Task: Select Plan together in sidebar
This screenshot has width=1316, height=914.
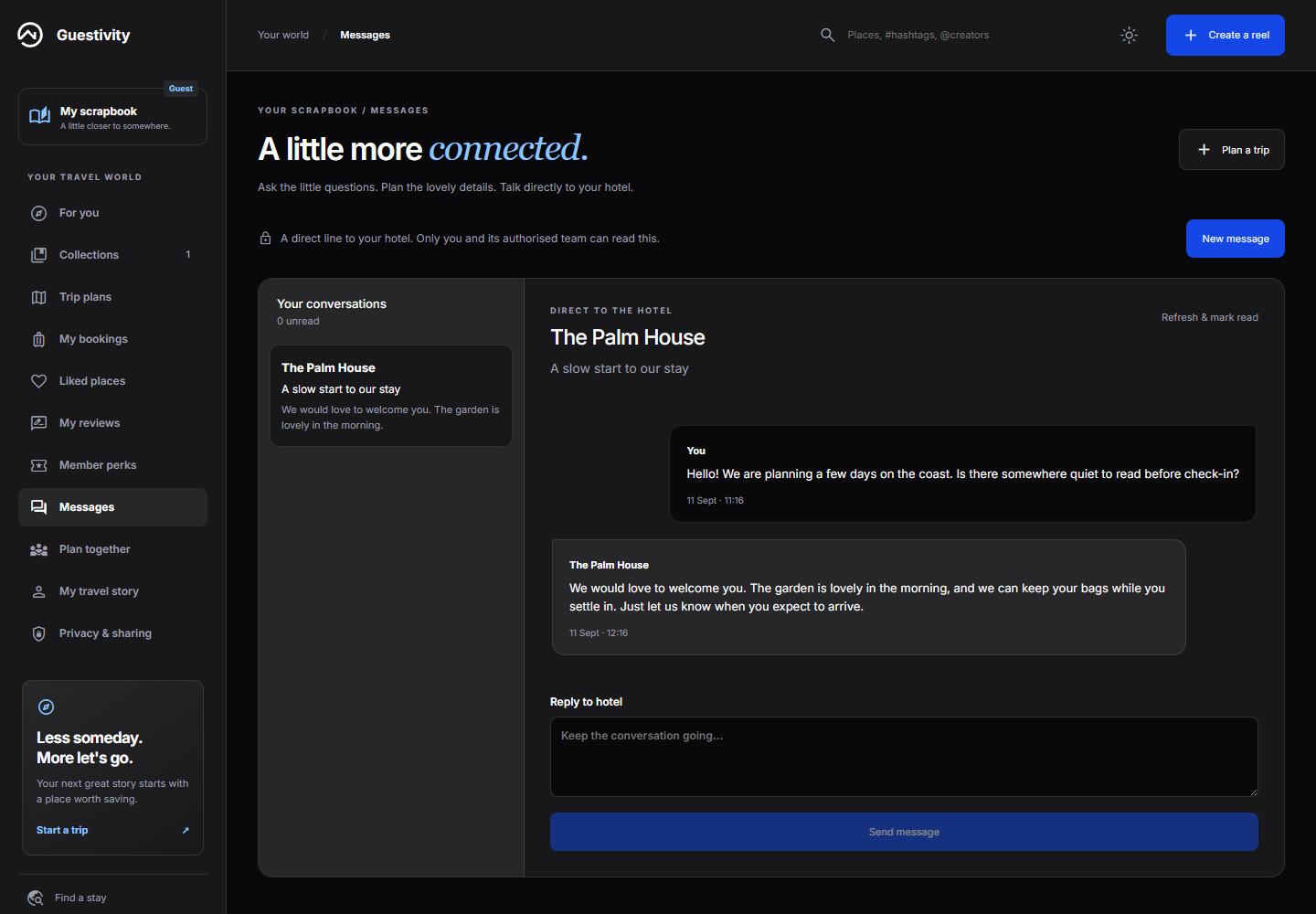Action: pyautogui.click(x=112, y=549)
